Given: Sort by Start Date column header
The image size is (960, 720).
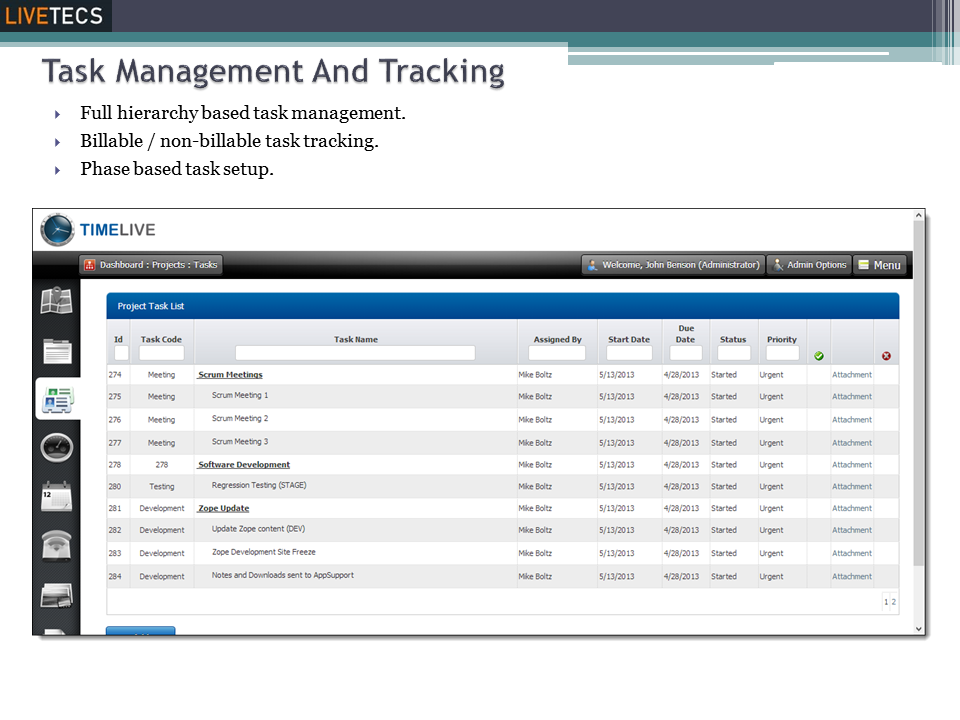Looking at the screenshot, I should click(629, 339).
